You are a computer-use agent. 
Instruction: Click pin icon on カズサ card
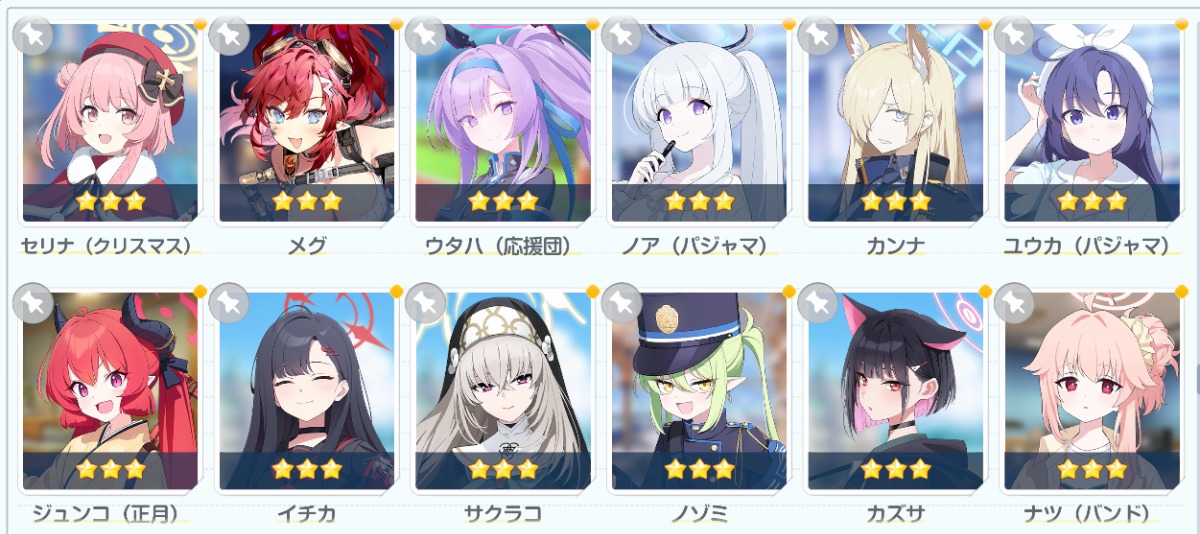[819, 301]
